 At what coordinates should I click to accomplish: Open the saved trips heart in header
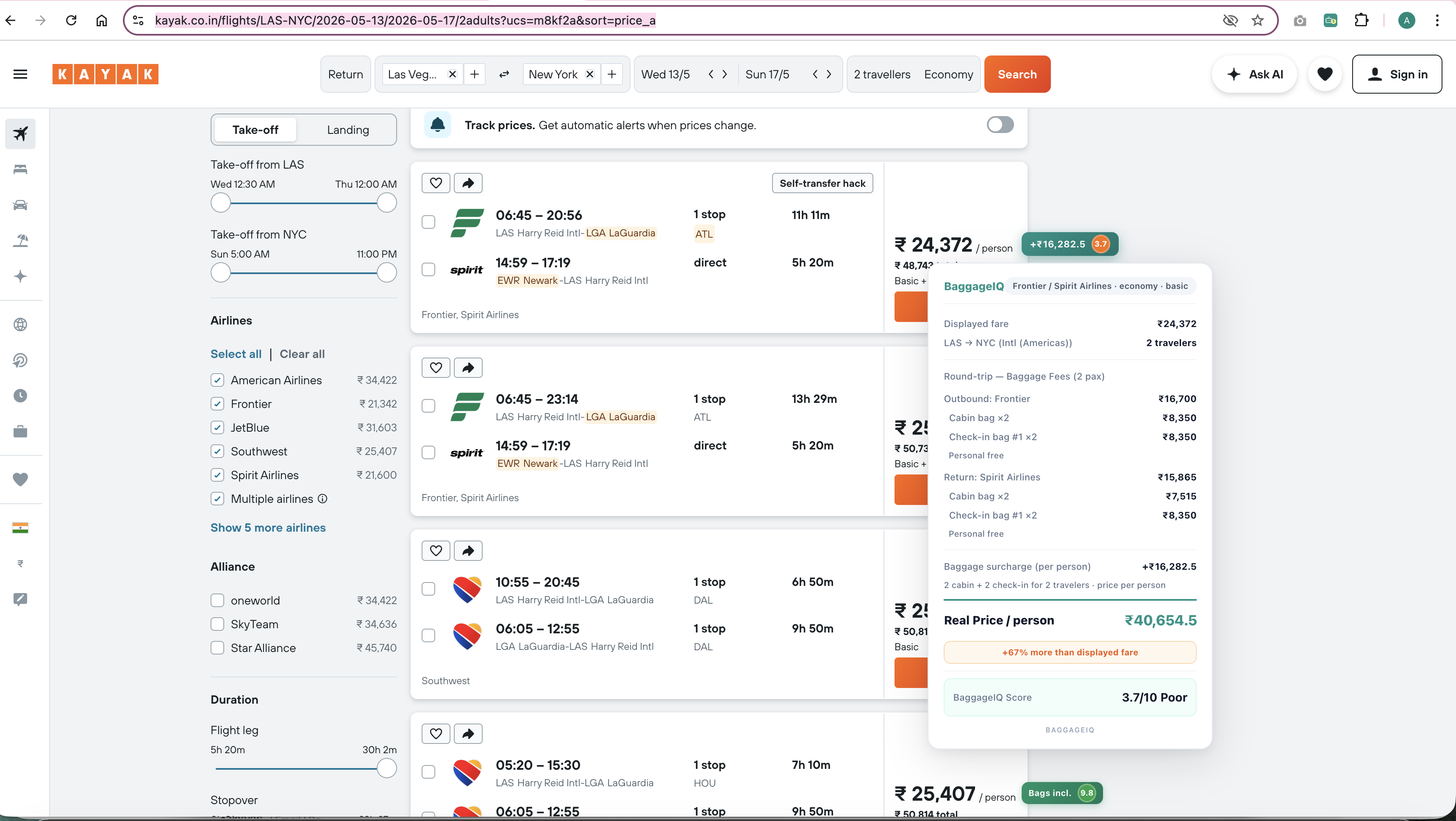click(x=1324, y=74)
